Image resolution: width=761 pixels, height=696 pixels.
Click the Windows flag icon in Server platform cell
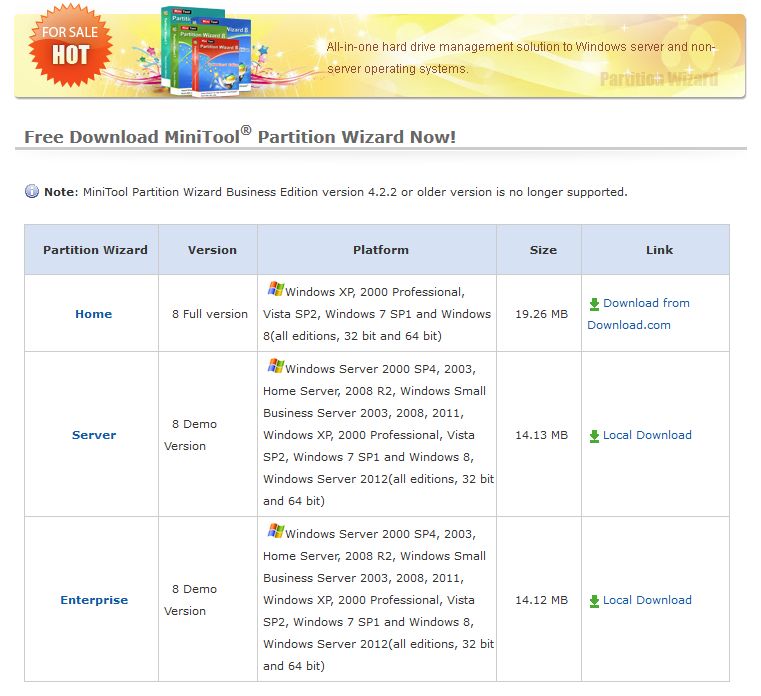click(x=276, y=365)
